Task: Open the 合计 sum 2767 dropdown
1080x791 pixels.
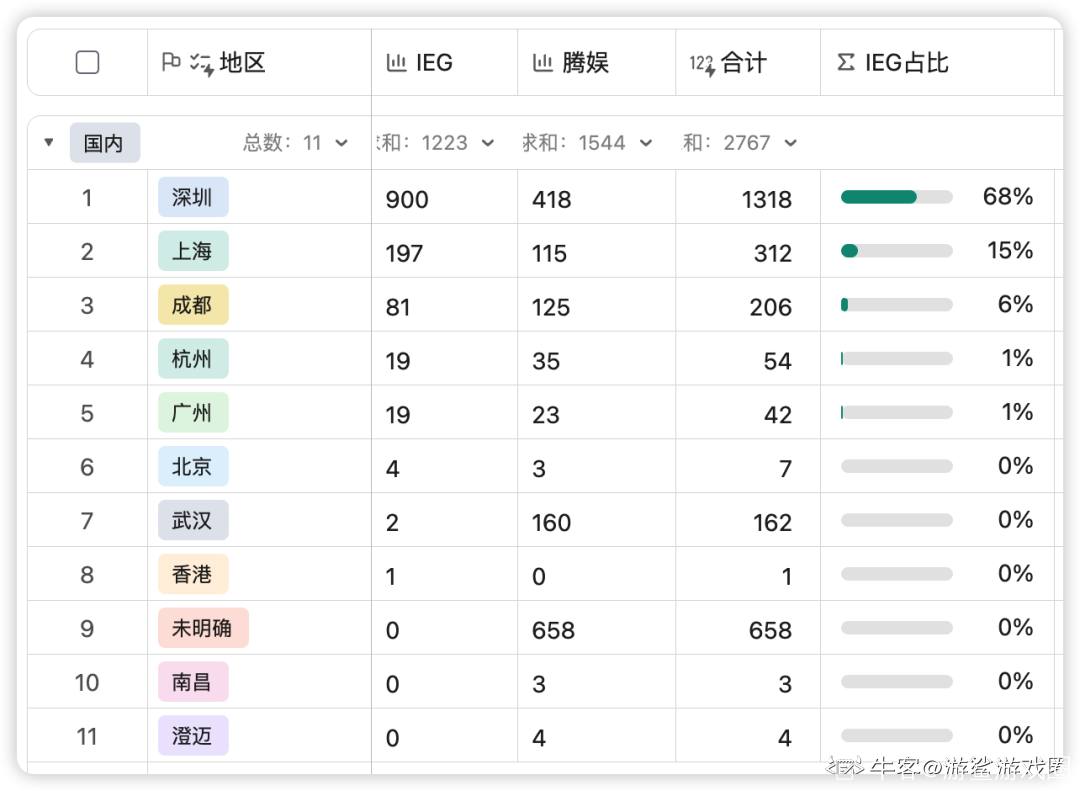Action: tap(740, 143)
